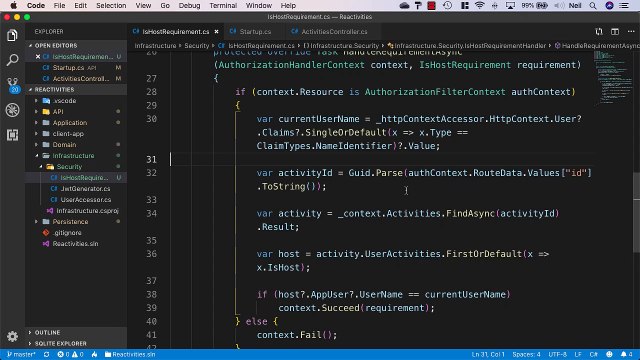Synchronize changes in the status bar
The image size is (640, 360).
click(x=47, y=354)
